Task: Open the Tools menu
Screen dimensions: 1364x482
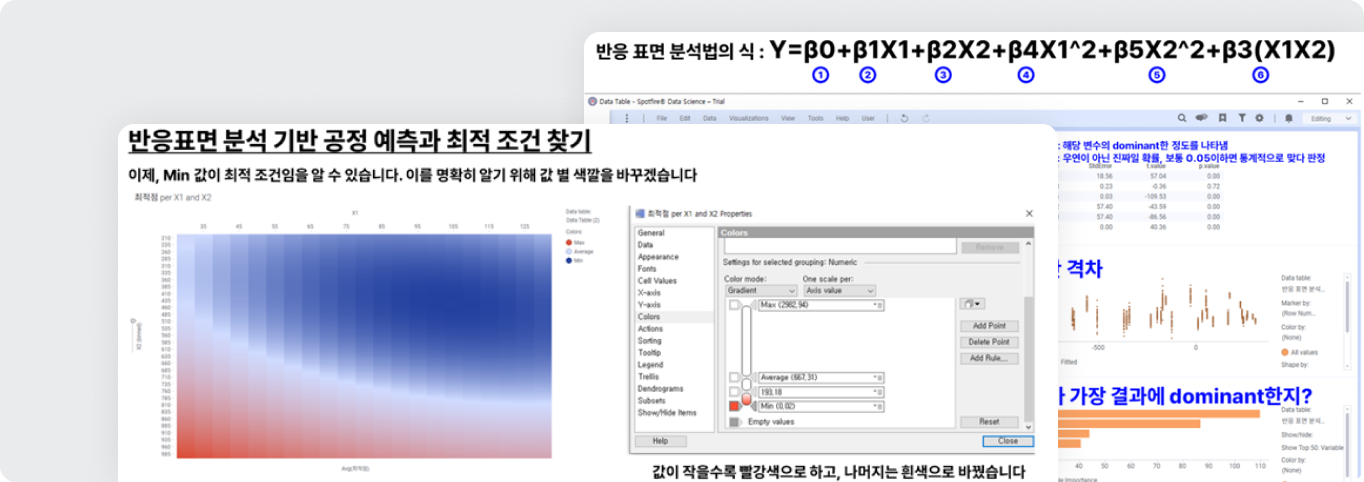Action: coord(815,118)
